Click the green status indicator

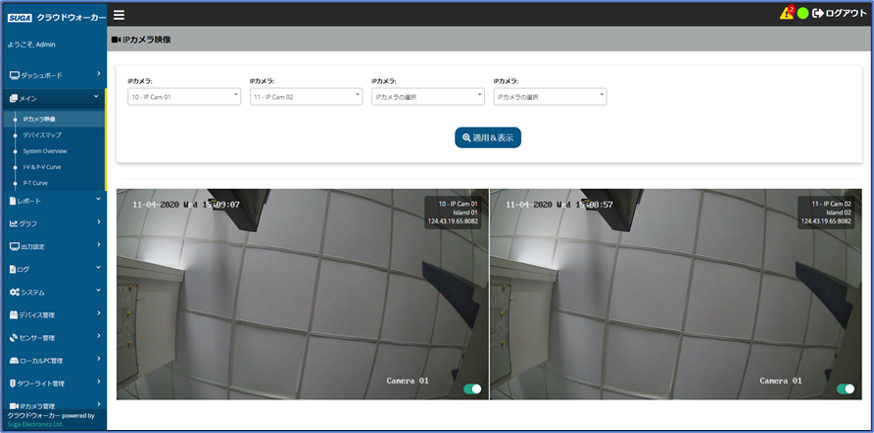(802, 14)
